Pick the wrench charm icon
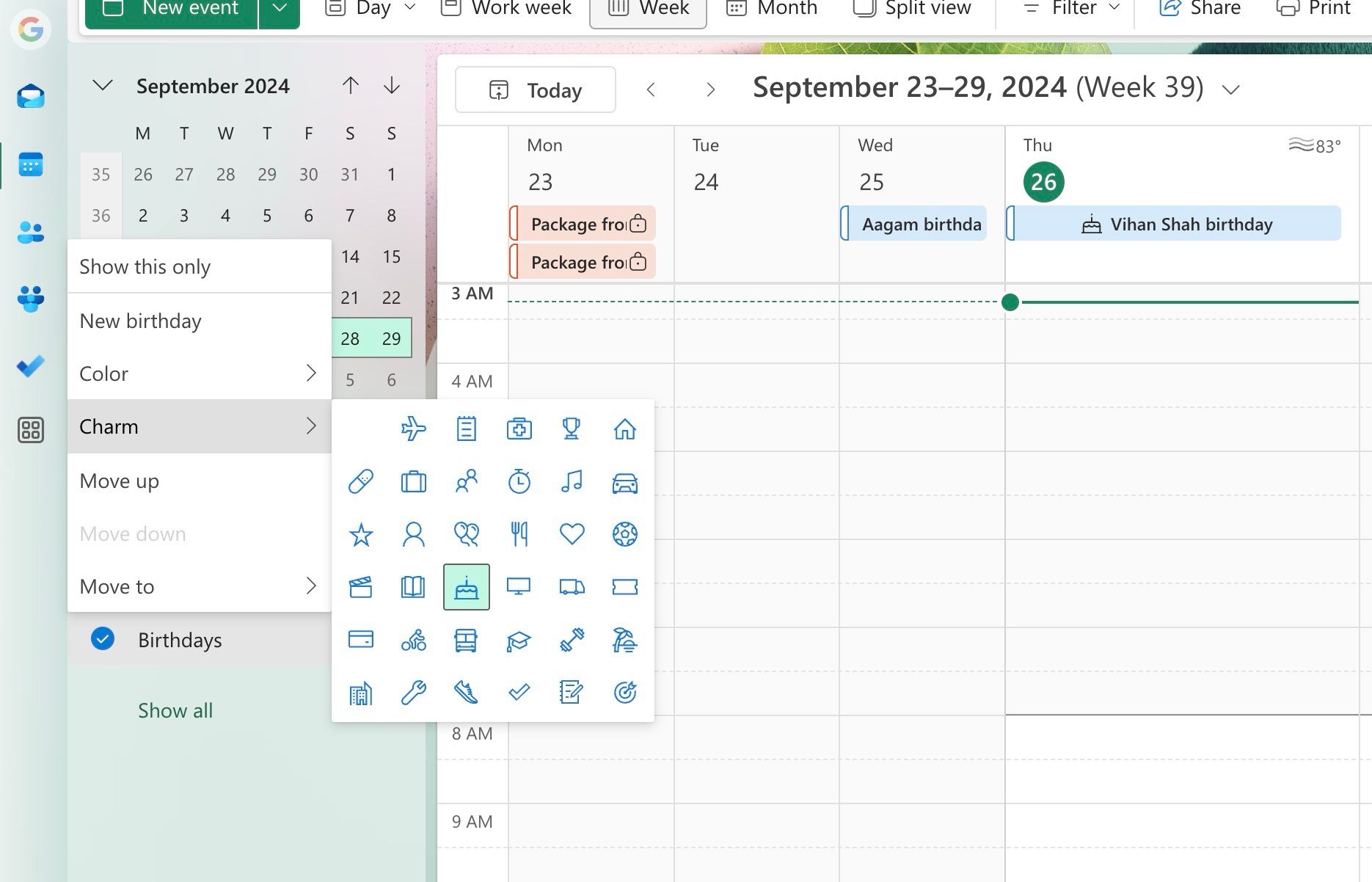 (x=414, y=693)
